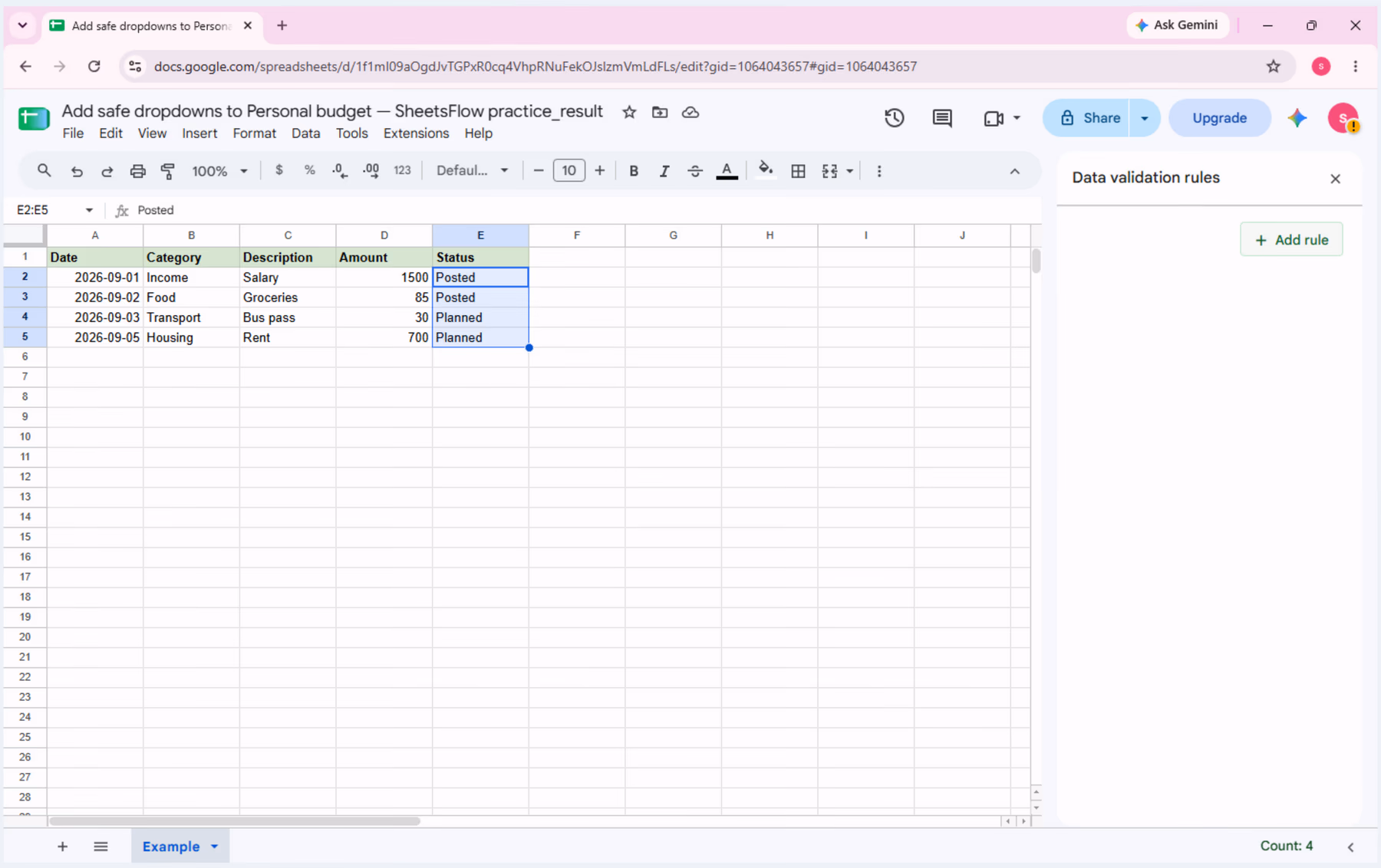The image size is (1381, 868).
Task: Show the all sheets list
Action: tap(101, 847)
